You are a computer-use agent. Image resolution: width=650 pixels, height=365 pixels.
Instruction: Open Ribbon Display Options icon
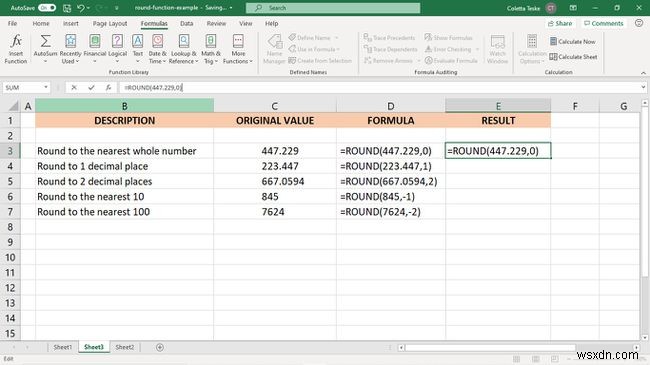pyautogui.click(x=573, y=8)
